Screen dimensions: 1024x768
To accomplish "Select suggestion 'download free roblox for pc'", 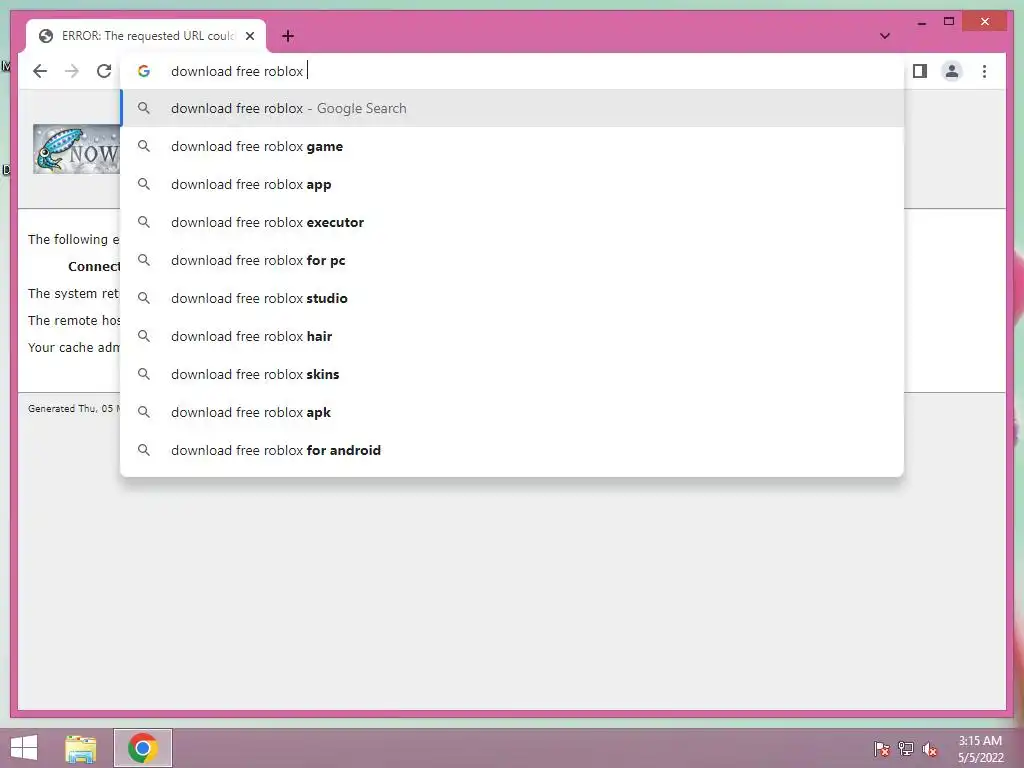I will point(512,260).
